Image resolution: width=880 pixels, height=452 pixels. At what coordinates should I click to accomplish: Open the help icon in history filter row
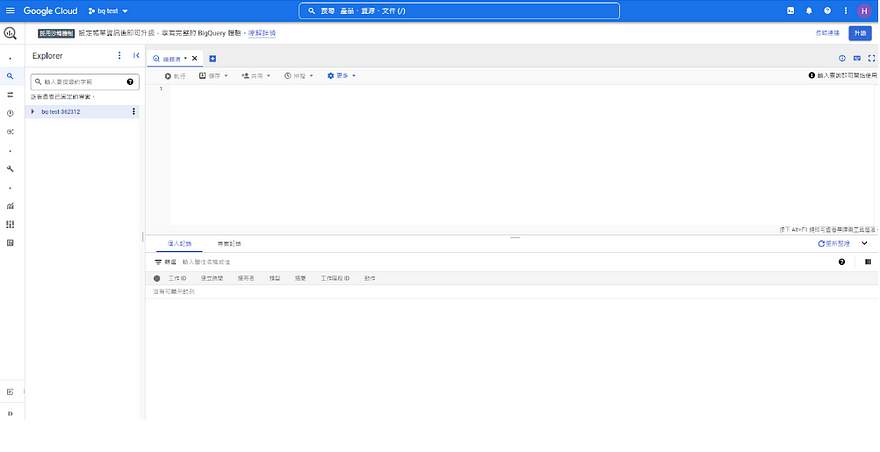[842, 262]
